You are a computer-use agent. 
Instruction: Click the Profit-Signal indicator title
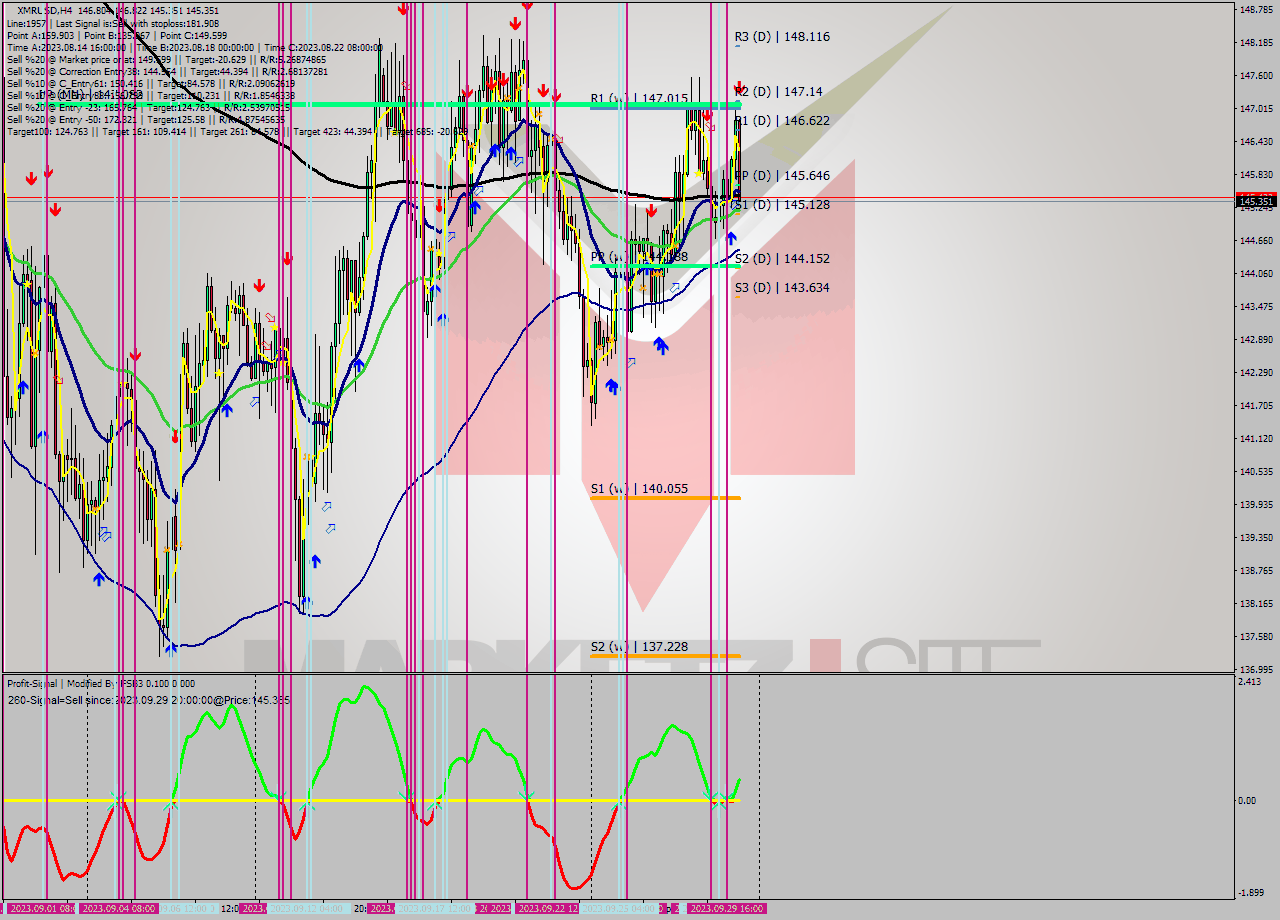point(101,683)
